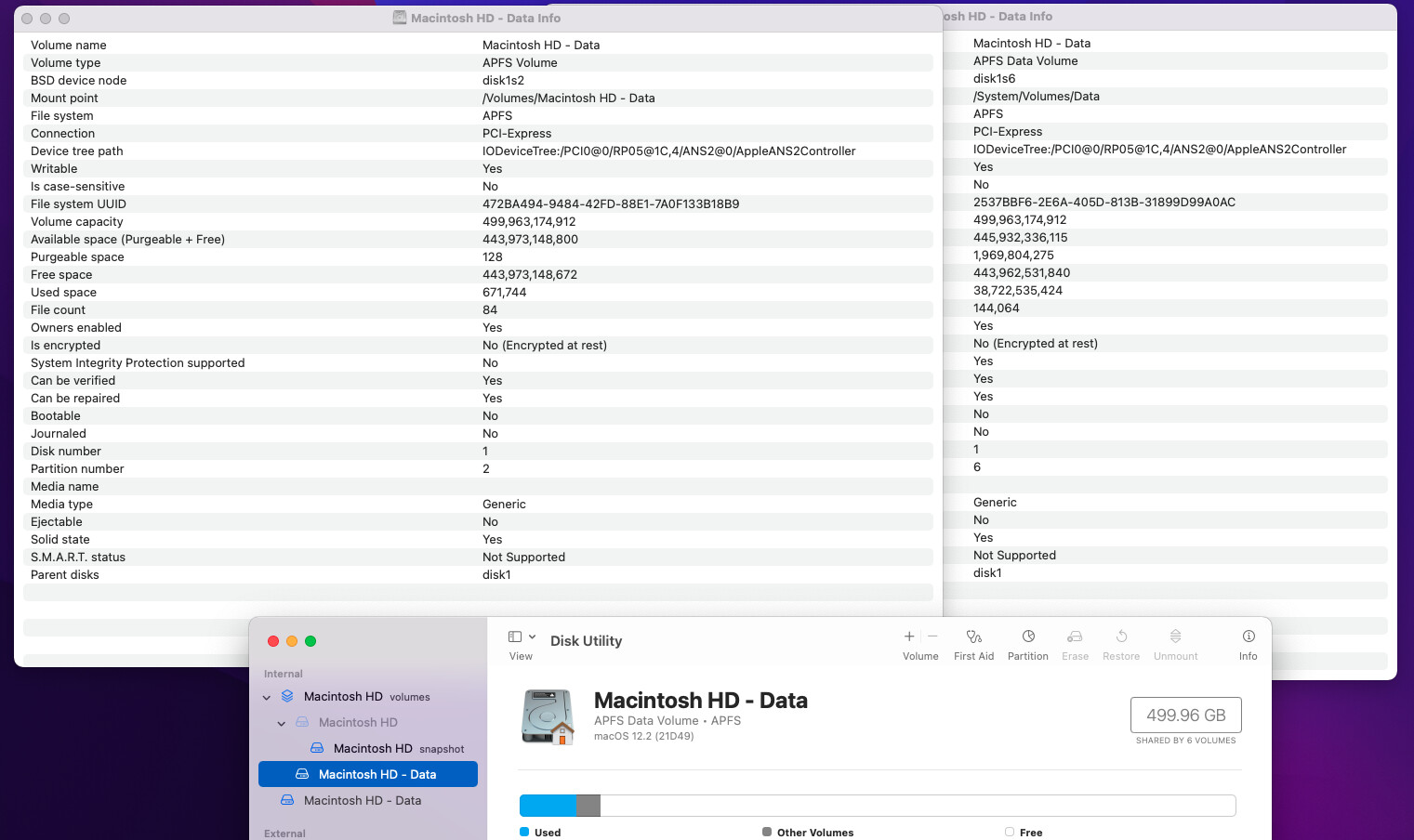The width and height of the screenshot is (1414, 840).
Task: Click '/System/Volumes/Data' in back window
Action: tap(1036, 96)
